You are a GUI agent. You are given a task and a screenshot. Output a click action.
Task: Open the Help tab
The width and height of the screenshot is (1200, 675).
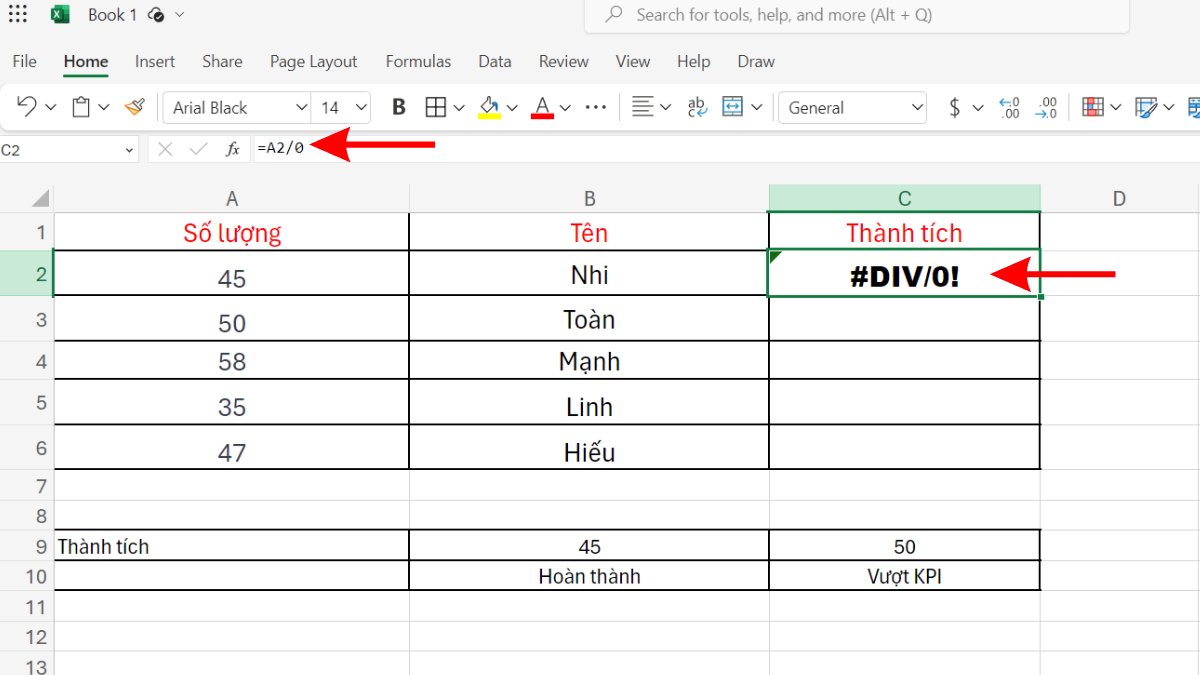(694, 61)
